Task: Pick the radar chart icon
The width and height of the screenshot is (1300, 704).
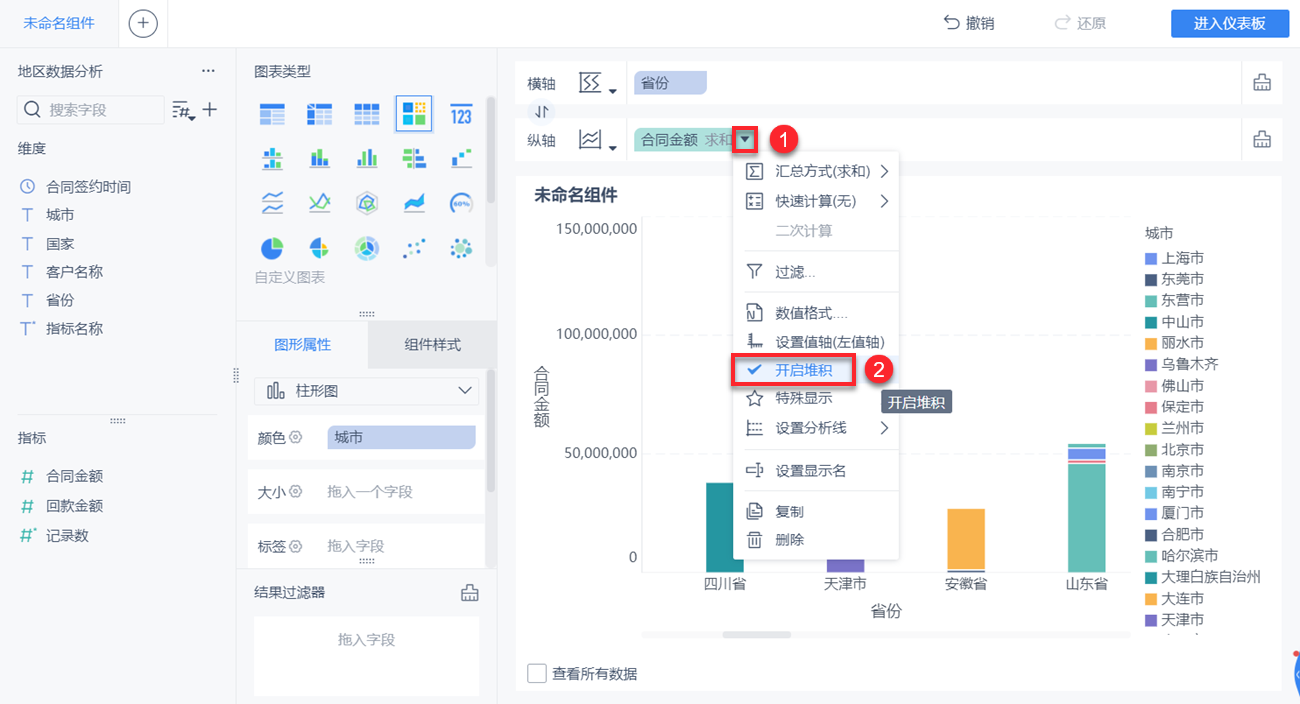Action: coord(367,203)
